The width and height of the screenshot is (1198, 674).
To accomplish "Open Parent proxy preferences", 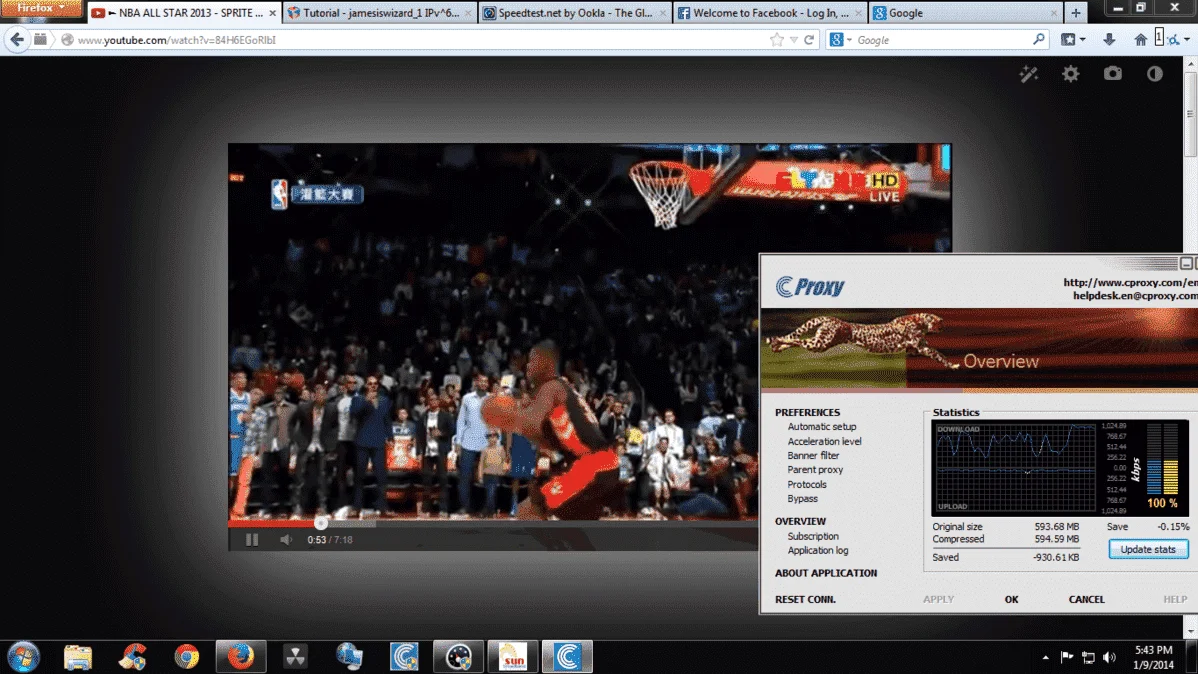I will pos(815,470).
